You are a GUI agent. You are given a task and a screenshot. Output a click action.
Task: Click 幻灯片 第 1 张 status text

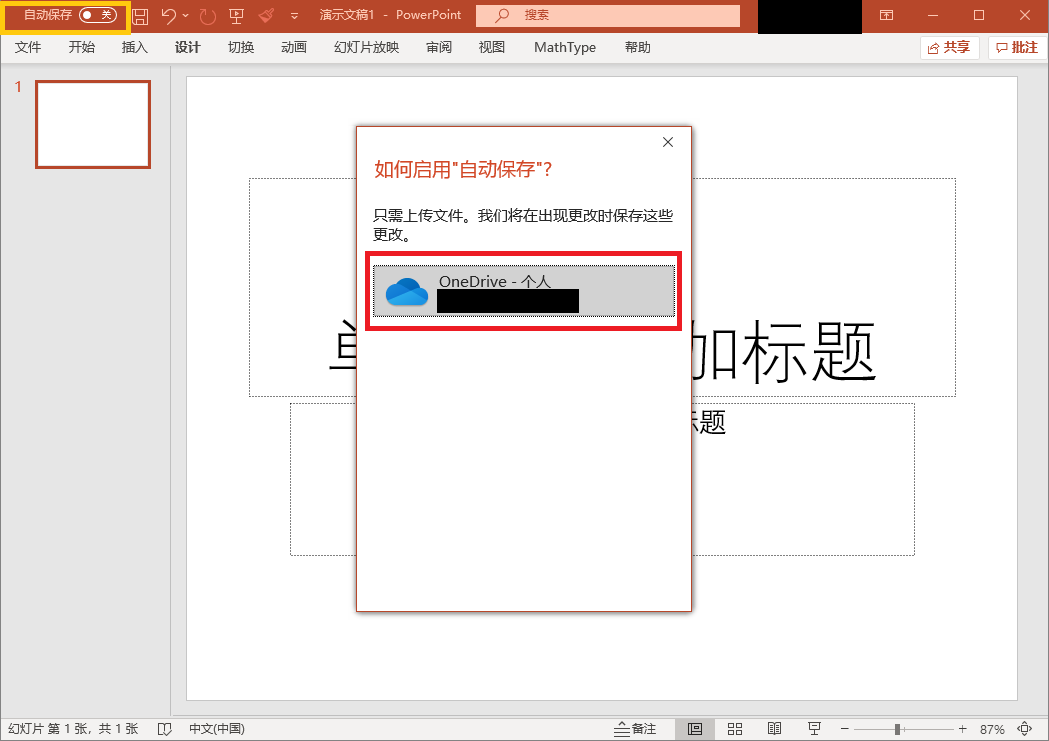pos(73,729)
